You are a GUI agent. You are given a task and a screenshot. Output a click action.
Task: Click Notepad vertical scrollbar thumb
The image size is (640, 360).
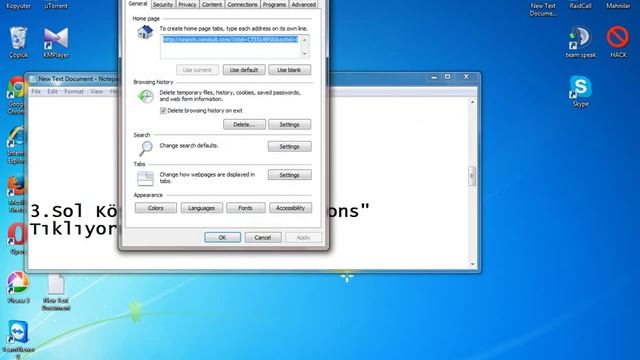pyautogui.click(x=472, y=176)
